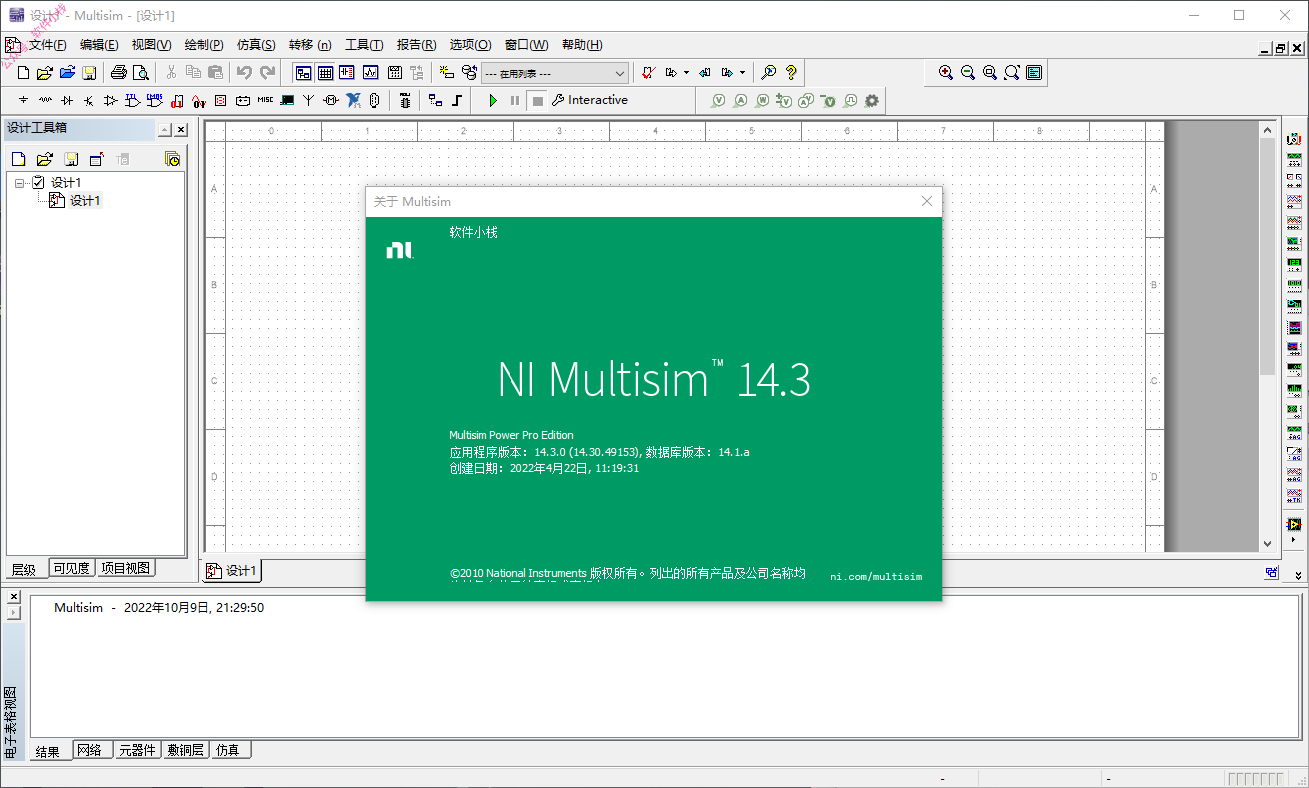Image resolution: width=1309 pixels, height=788 pixels.
Task: Place a Bus from component toolbar
Action: click(457, 100)
